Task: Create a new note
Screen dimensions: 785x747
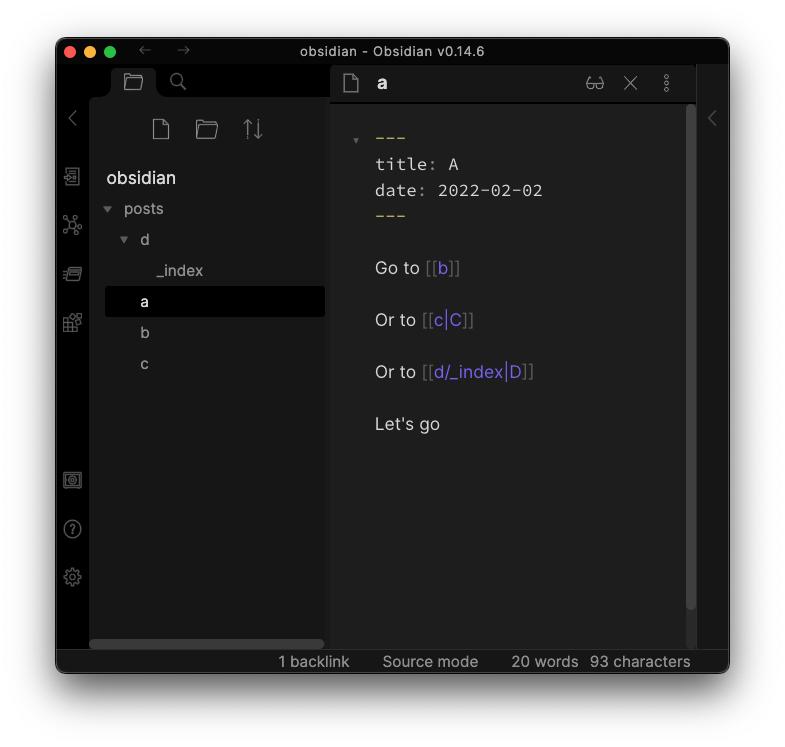Action: [161, 129]
